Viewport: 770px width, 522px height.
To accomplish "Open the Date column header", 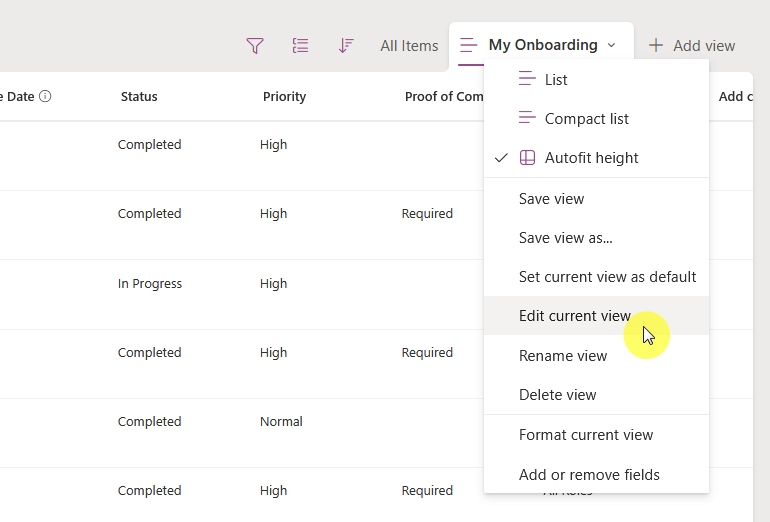I will pyautogui.click(x=18, y=97).
